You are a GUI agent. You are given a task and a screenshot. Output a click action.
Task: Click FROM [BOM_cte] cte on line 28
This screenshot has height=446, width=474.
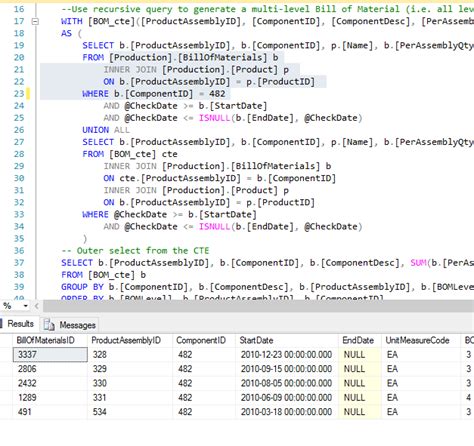point(130,154)
